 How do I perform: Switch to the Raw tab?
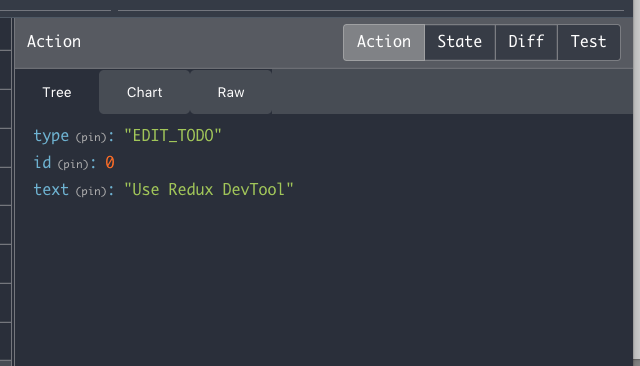[x=231, y=92]
